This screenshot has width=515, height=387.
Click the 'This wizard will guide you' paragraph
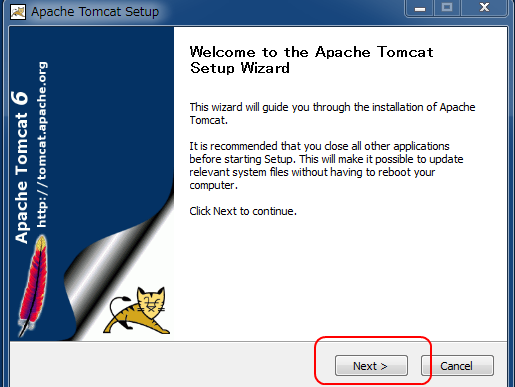(x=332, y=113)
